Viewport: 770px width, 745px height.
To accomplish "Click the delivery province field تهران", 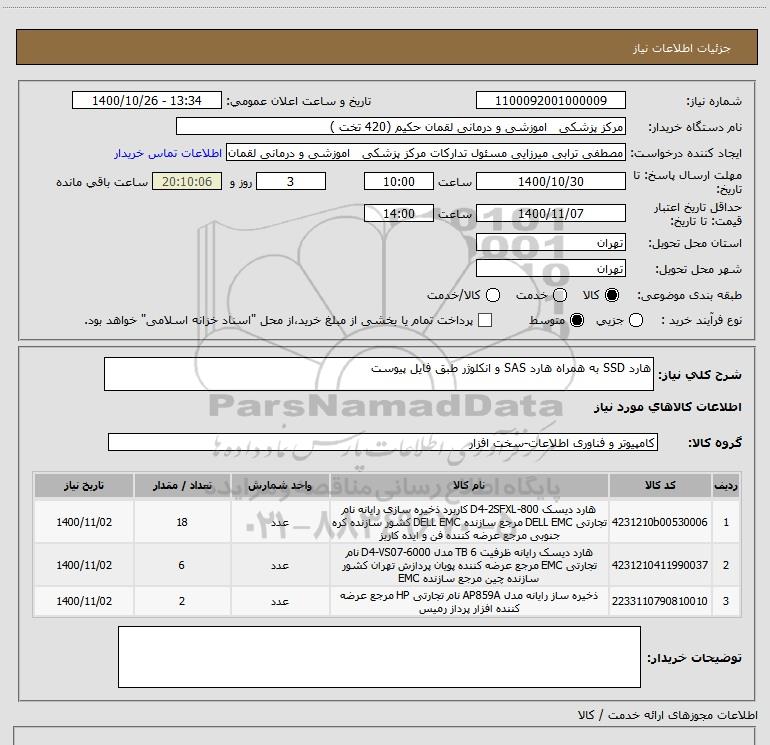I will click(550, 243).
